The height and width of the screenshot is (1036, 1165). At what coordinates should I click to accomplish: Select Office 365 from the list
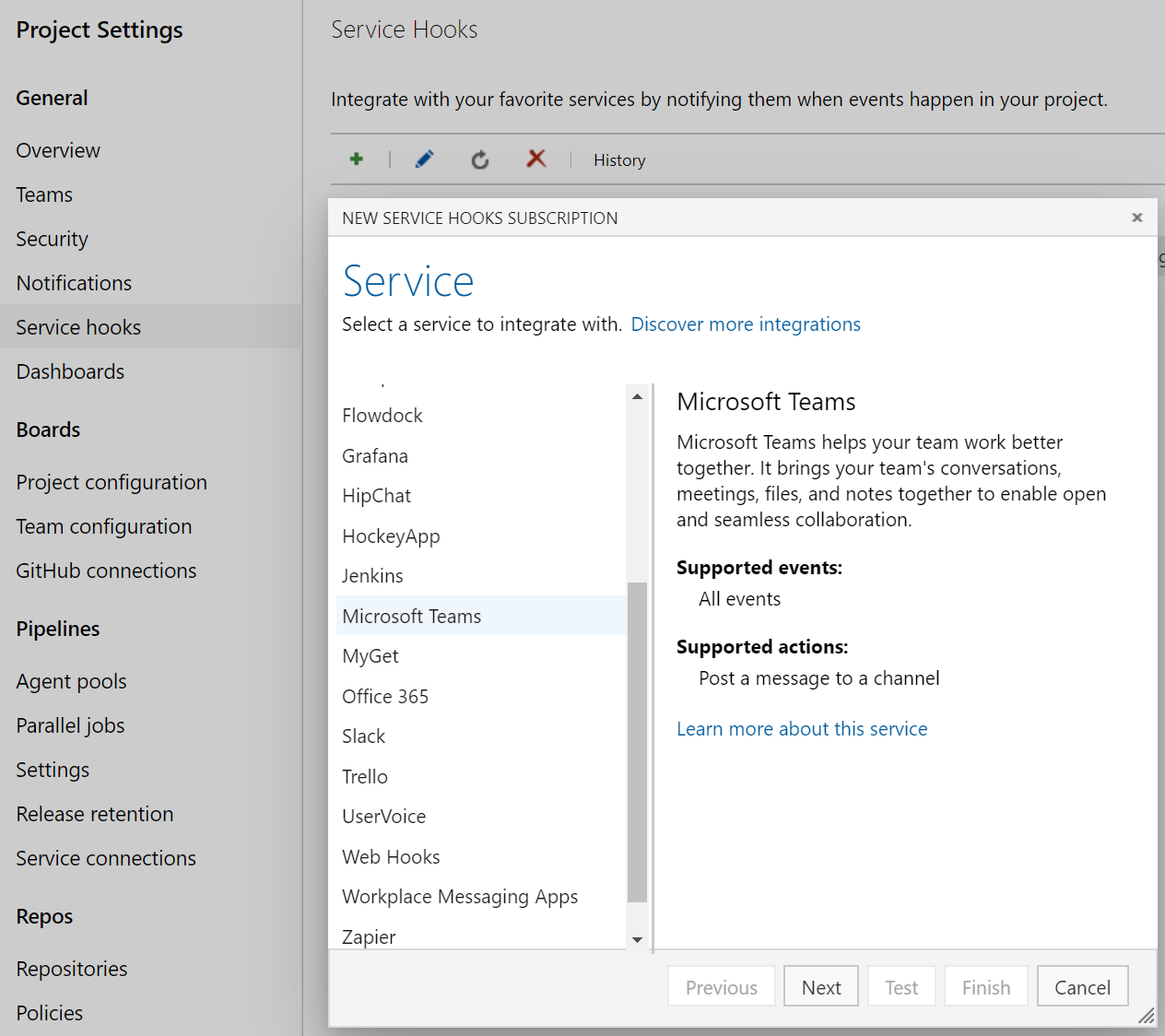tap(385, 696)
